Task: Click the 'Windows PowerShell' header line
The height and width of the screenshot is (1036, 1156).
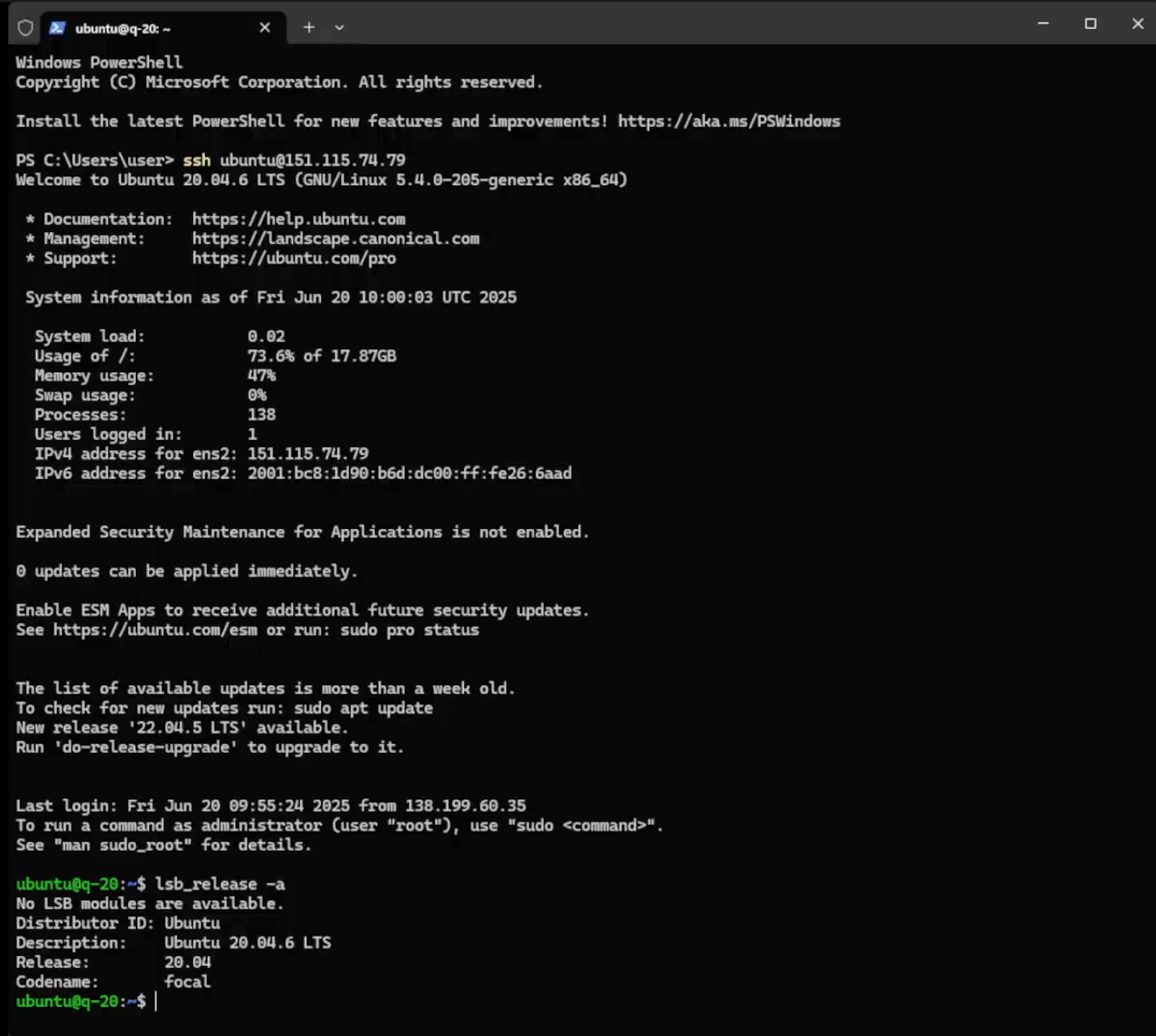Action: tap(99, 63)
